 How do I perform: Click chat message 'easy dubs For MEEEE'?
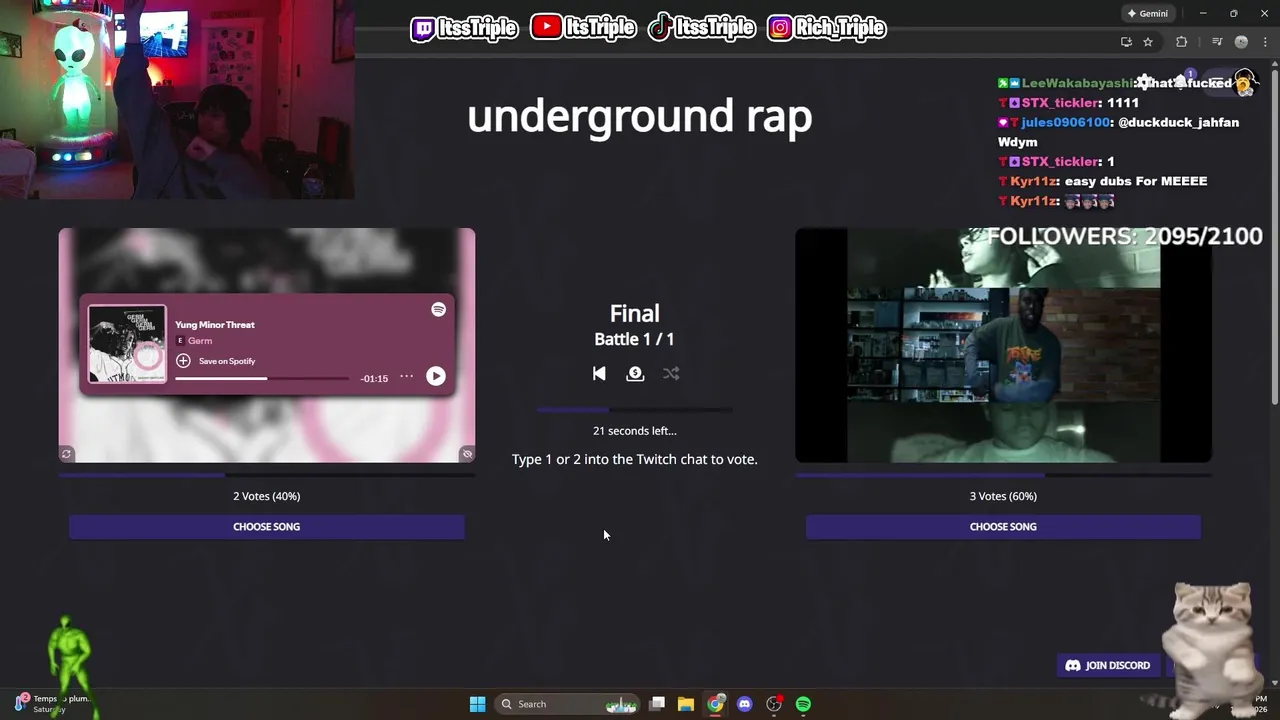pyautogui.click(x=1136, y=181)
